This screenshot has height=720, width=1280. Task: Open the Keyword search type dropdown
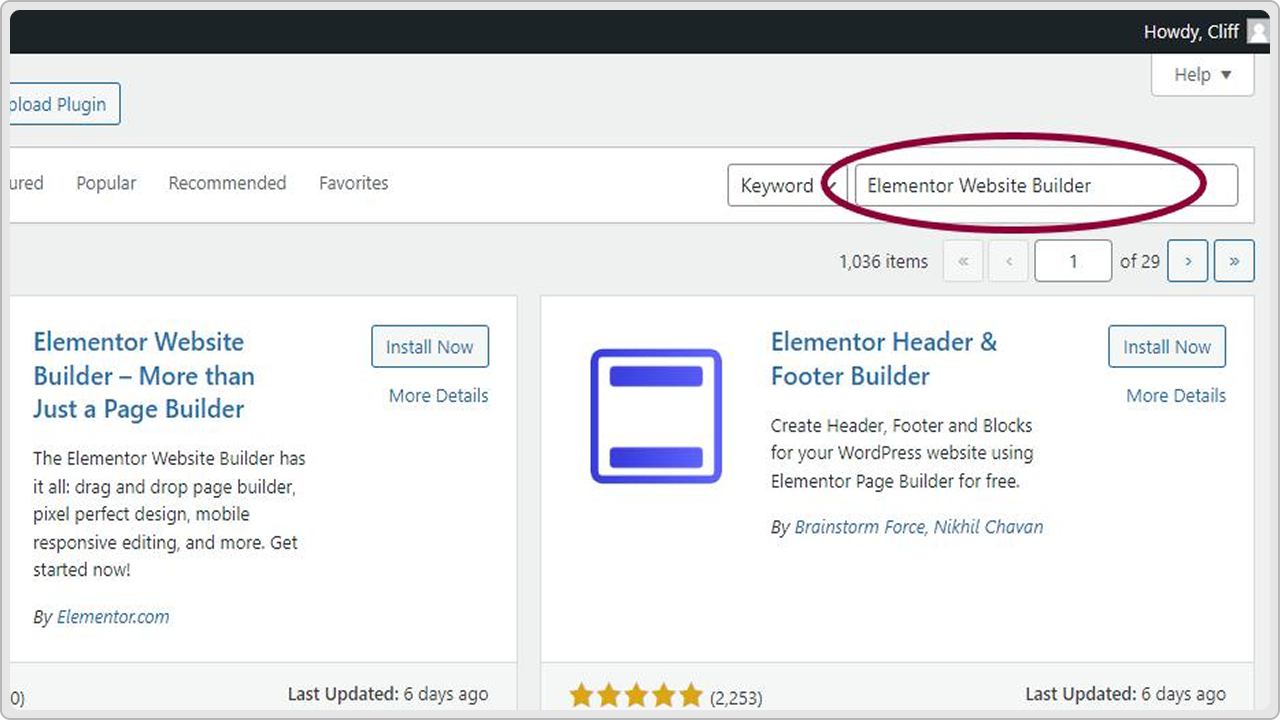click(x=785, y=186)
